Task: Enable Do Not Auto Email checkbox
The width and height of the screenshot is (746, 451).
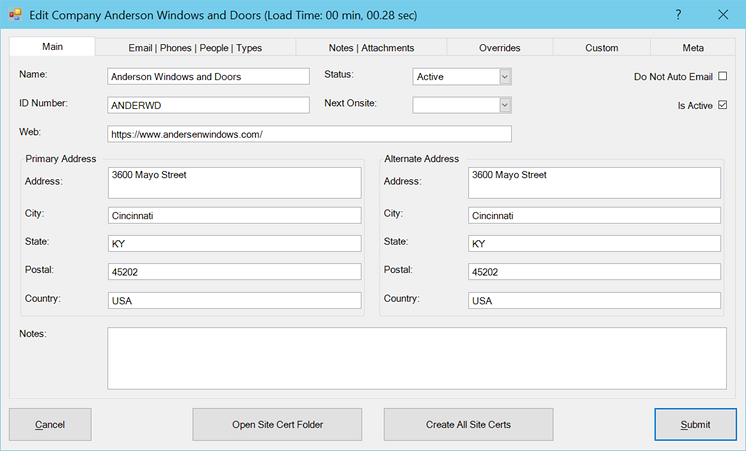Action: (722, 76)
